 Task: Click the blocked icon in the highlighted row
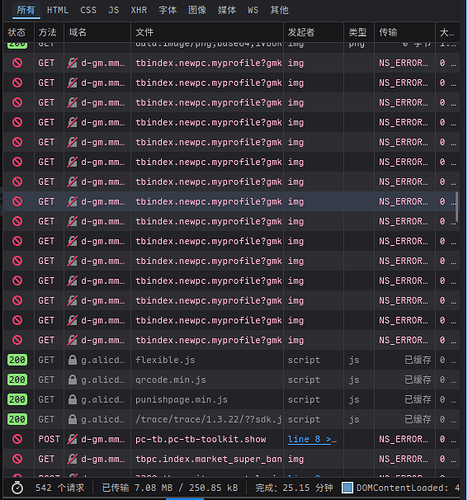[x=17, y=201]
